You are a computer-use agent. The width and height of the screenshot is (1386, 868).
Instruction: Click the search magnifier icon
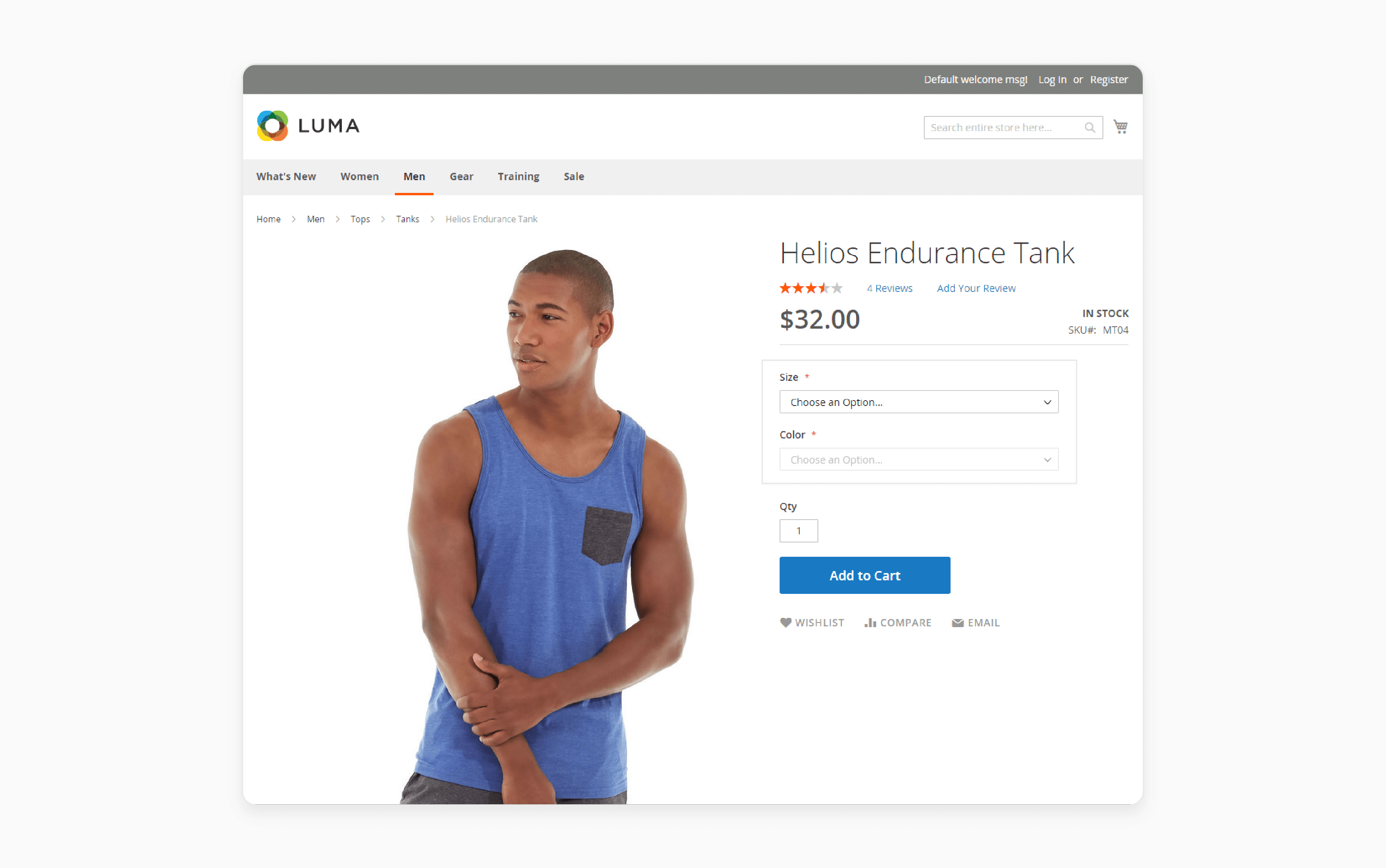pyautogui.click(x=1090, y=127)
